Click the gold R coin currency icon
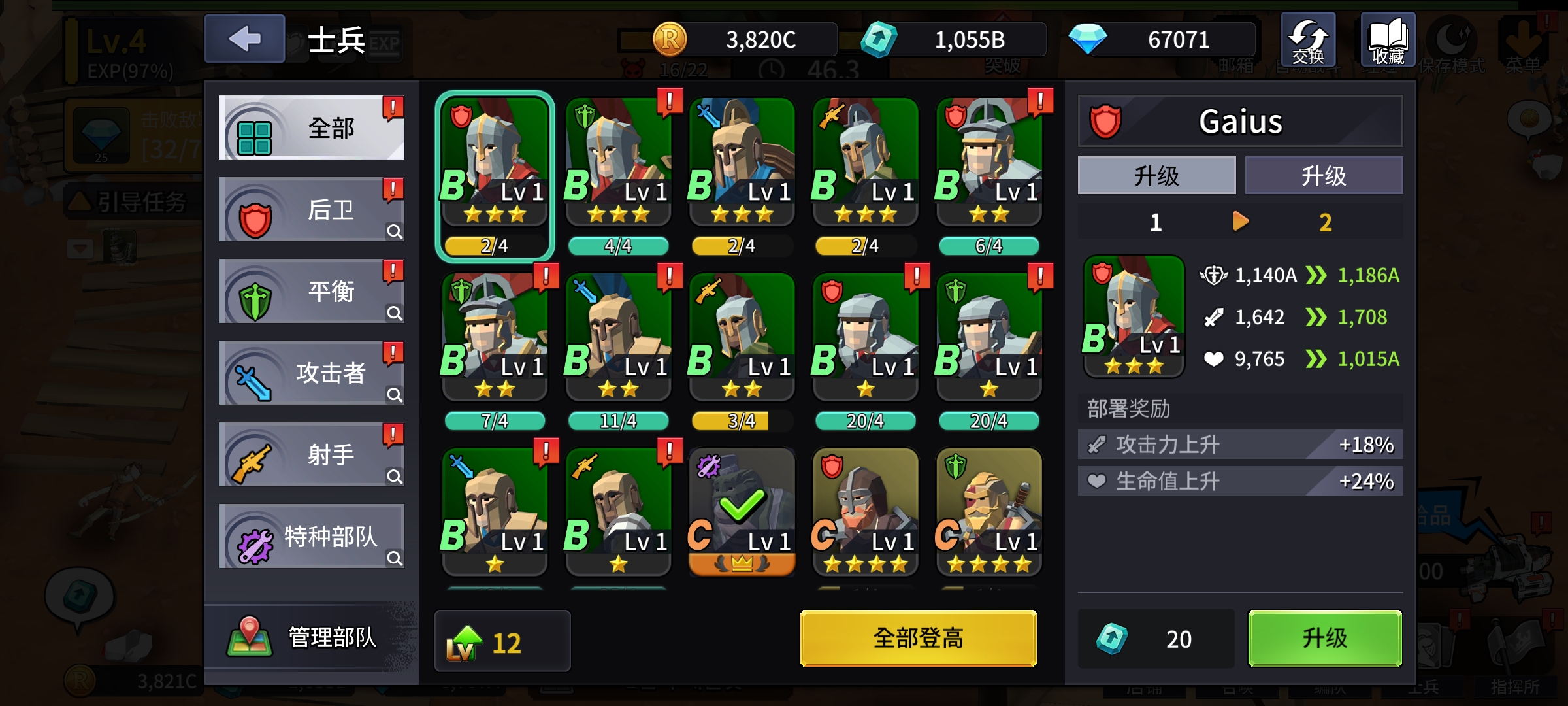The height and width of the screenshot is (706, 1568). [x=670, y=39]
